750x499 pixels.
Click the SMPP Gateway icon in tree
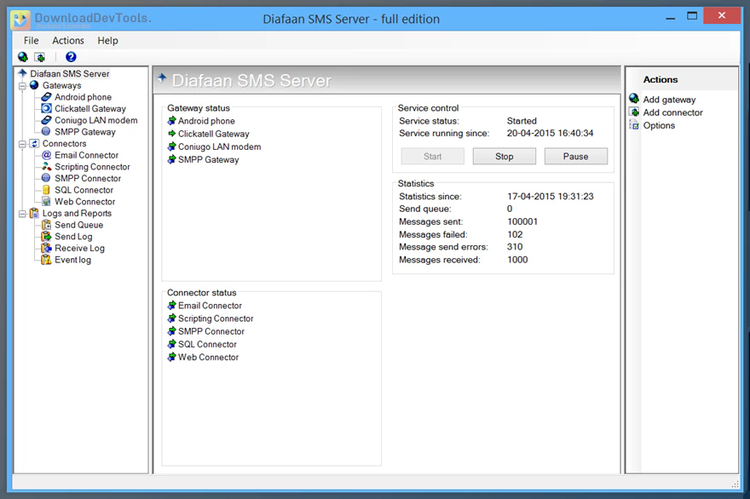(46, 132)
